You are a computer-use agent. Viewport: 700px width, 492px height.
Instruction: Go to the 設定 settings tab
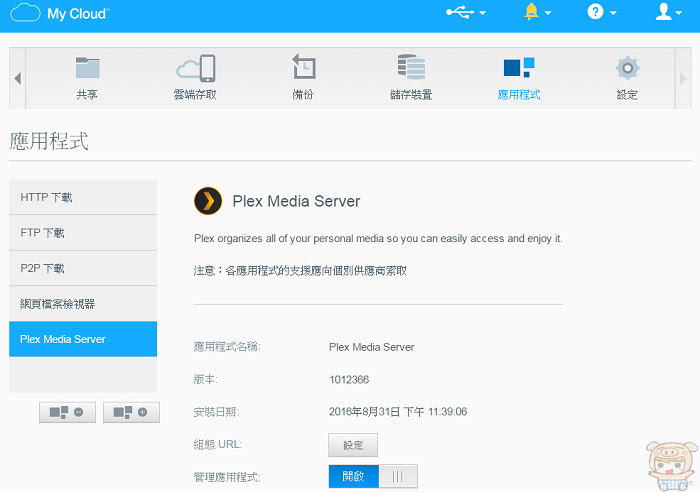click(x=627, y=78)
